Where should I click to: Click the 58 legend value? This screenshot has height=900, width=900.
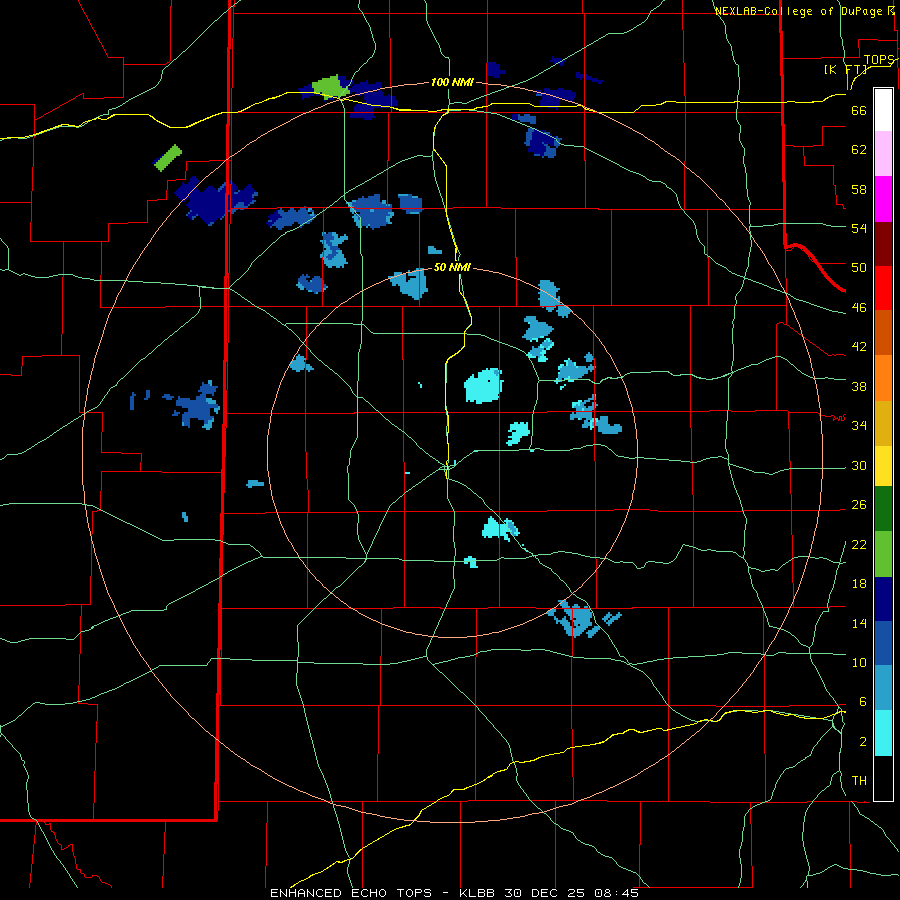pyautogui.click(x=859, y=189)
